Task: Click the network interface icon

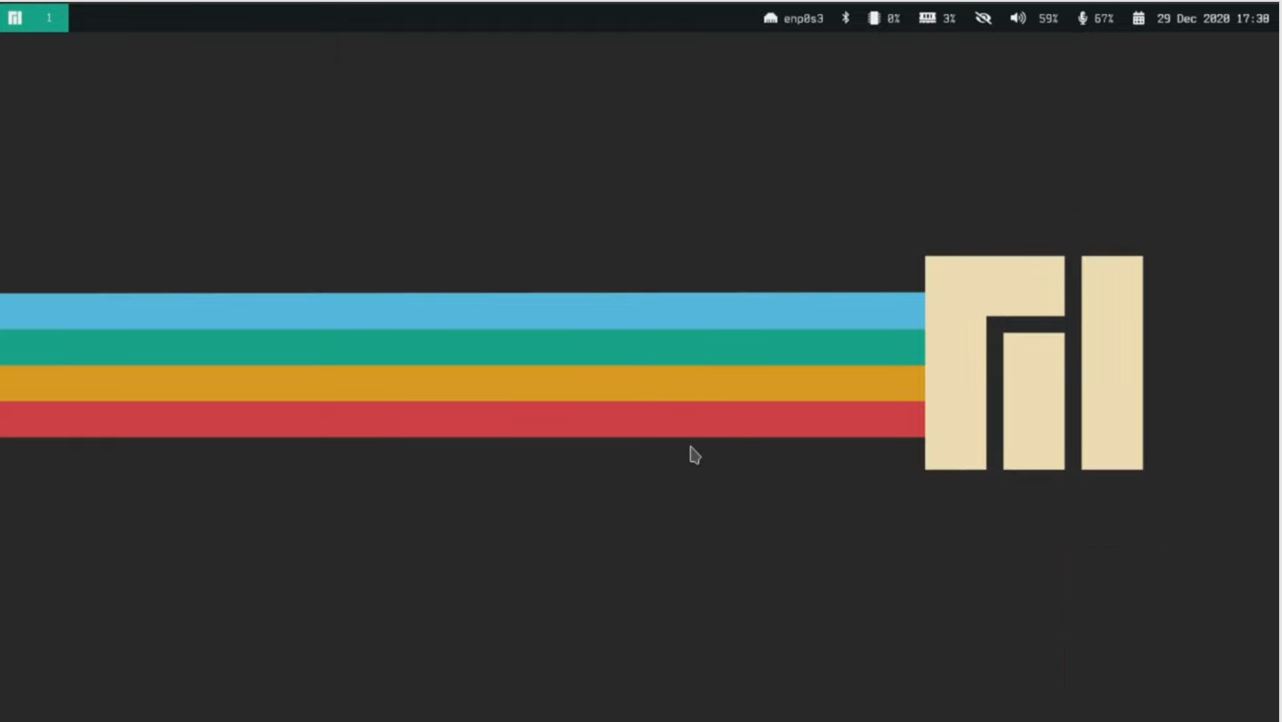Action: [770, 18]
